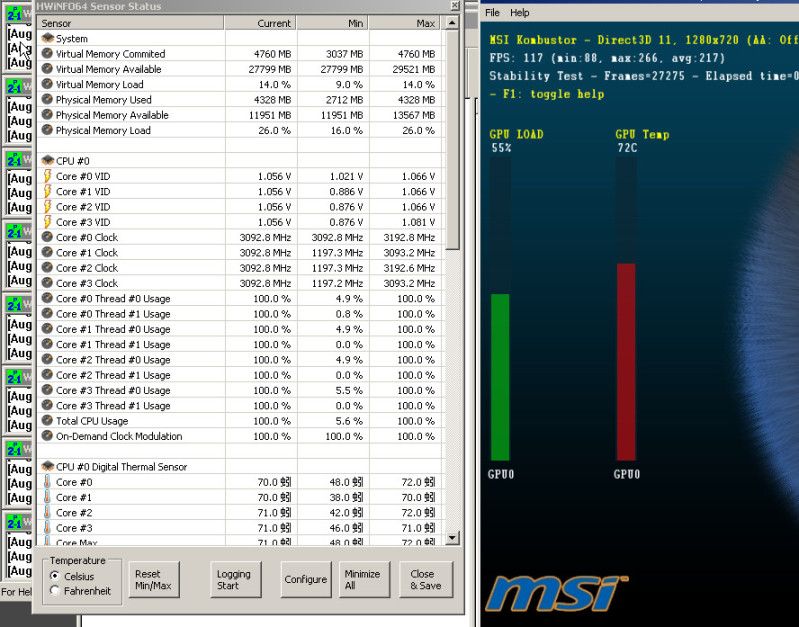Image resolution: width=799 pixels, height=627 pixels.
Task: Click the green GPU LOAD bar
Action: (500, 377)
